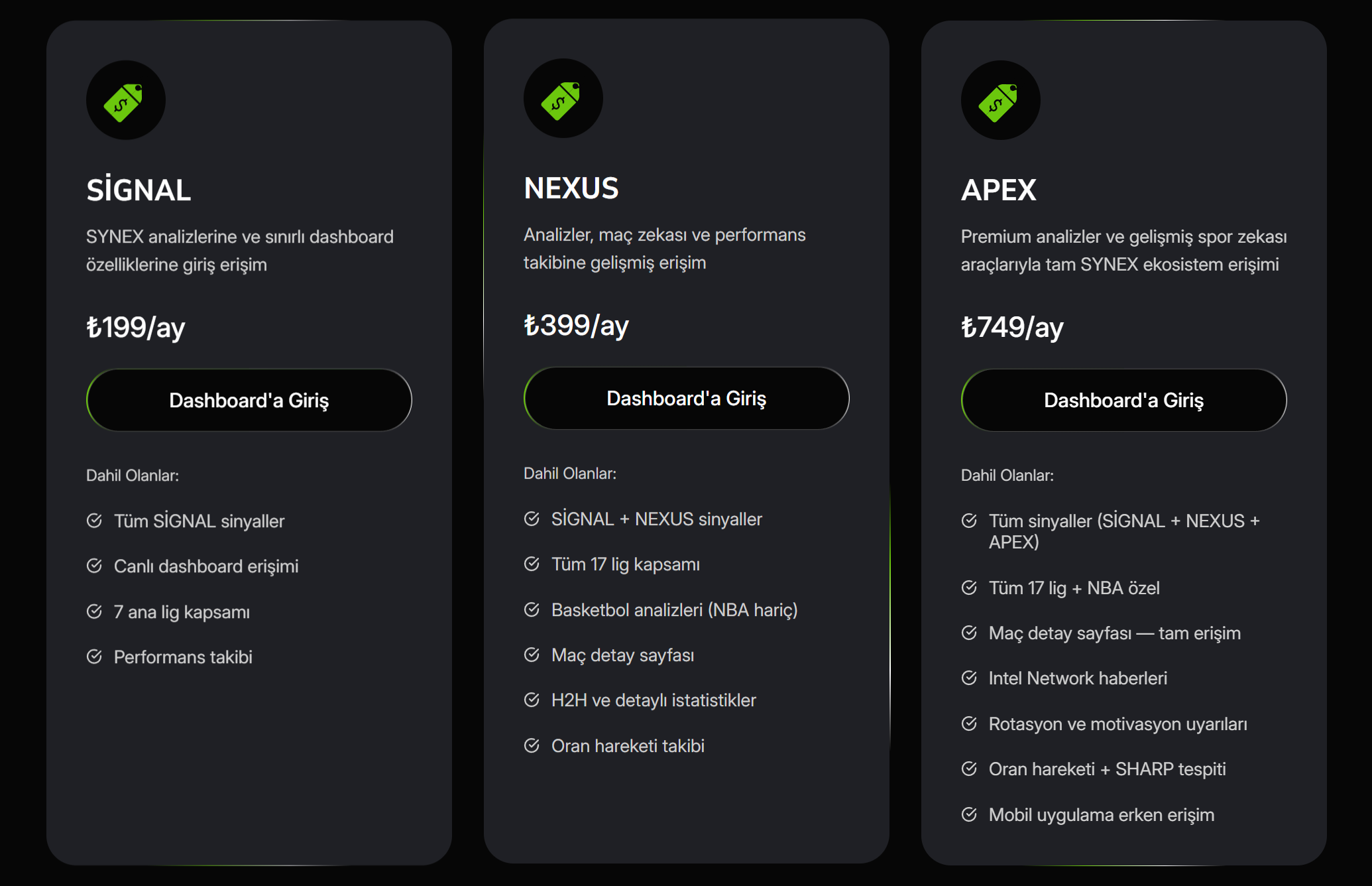1372x886 pixels.
Task: Open Dashboard'a Giriş on the SİGNAL plan
Action: [249, 400]
